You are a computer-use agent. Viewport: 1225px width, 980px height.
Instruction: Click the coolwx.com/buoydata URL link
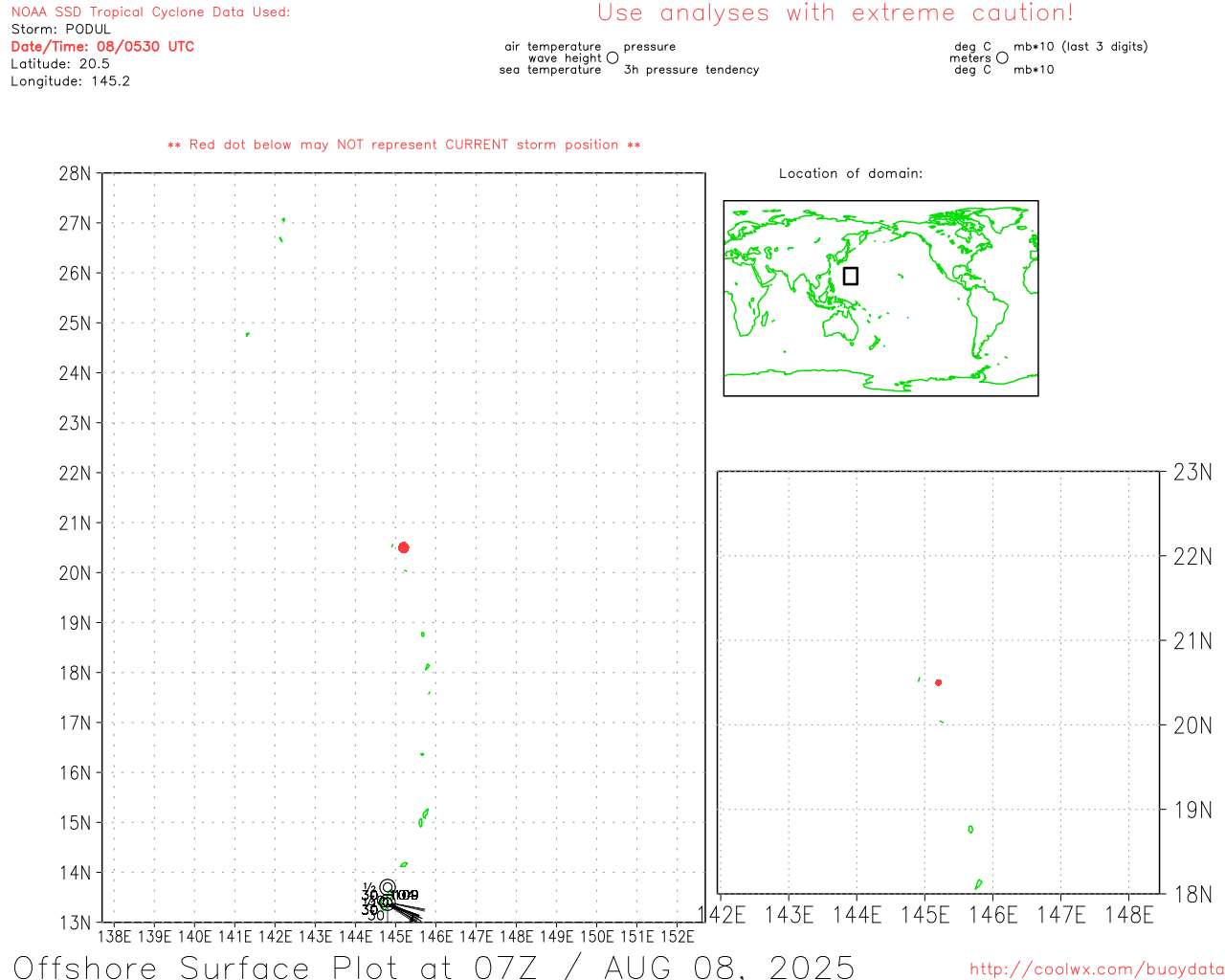click(x=1097, y=969)
